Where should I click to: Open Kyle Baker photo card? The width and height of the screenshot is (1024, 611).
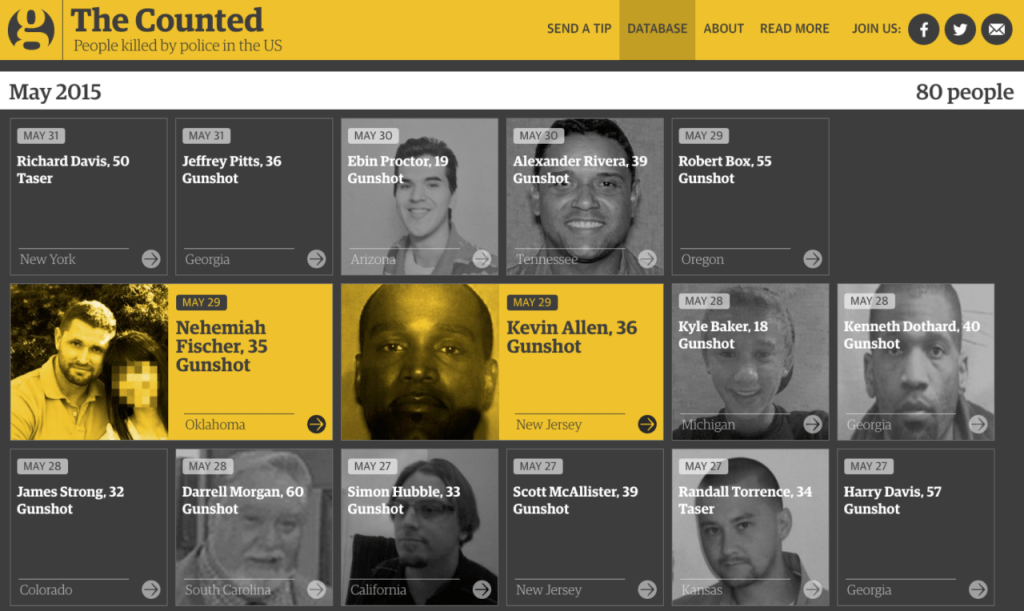click(x=750, y=362)
